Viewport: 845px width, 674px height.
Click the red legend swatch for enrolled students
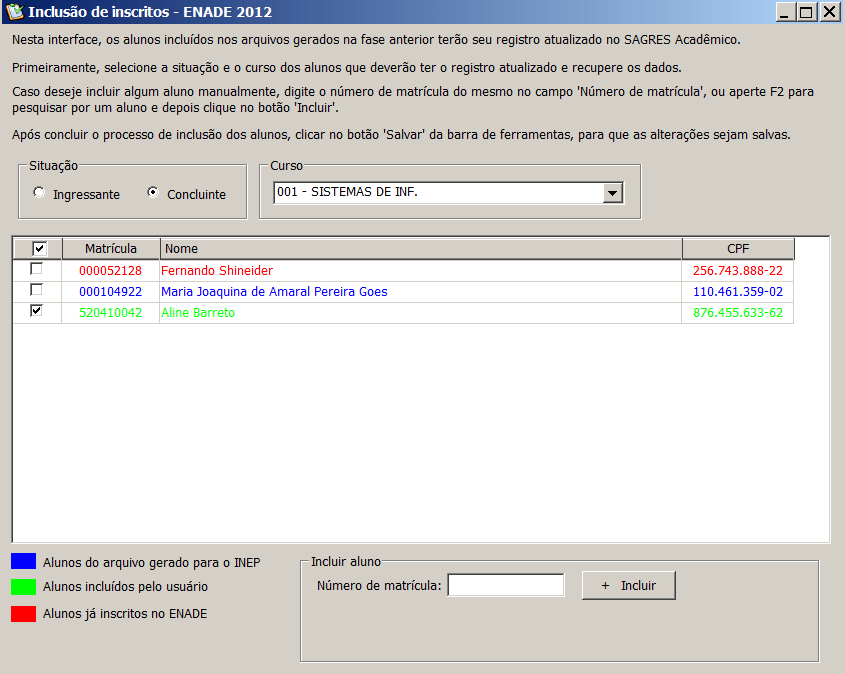coord(24,614)
